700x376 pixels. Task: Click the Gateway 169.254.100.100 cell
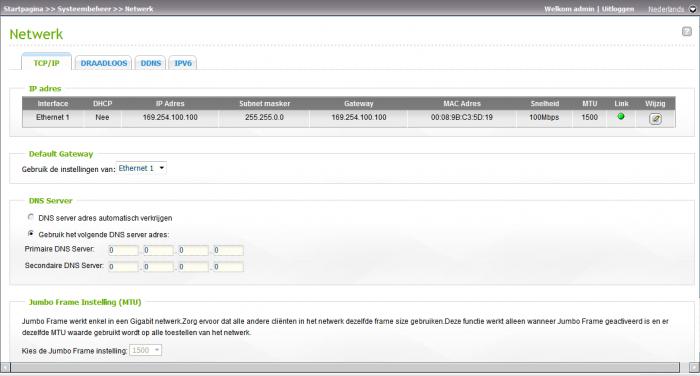358,117
